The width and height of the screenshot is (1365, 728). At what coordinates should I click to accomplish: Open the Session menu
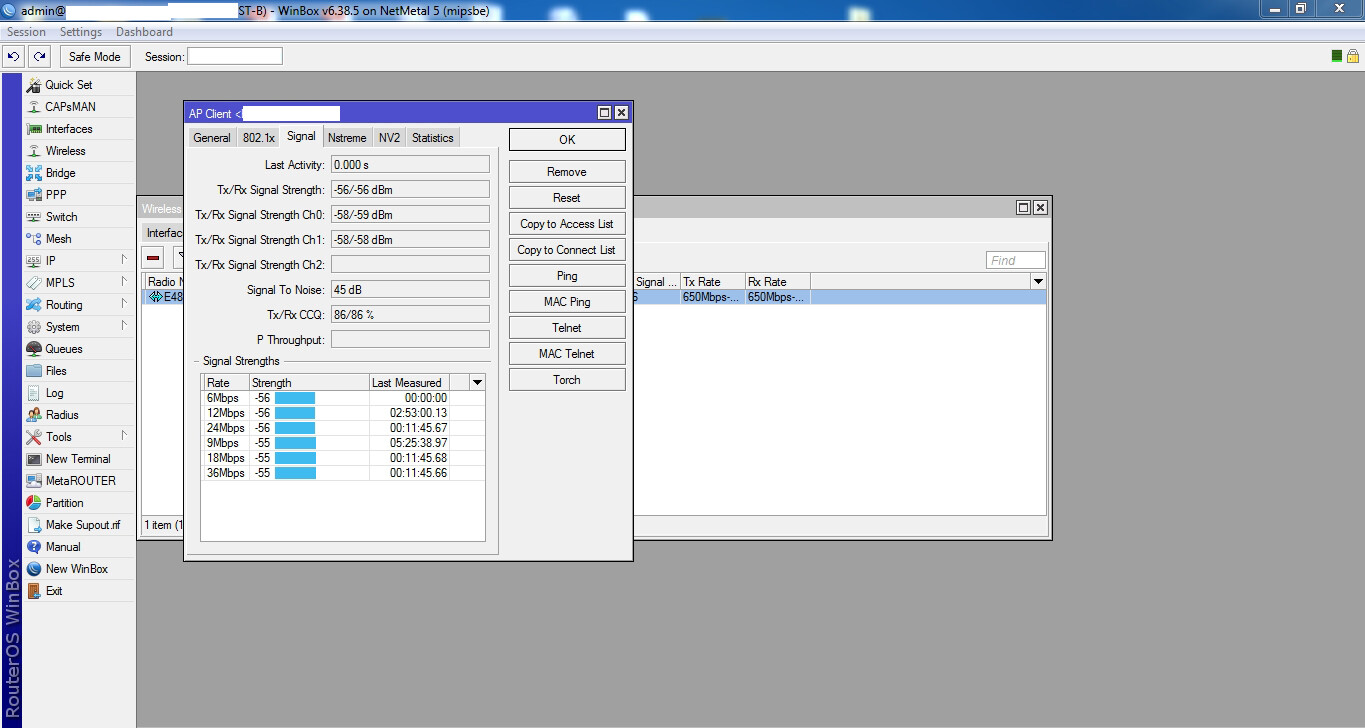click(x=26, y=32)
